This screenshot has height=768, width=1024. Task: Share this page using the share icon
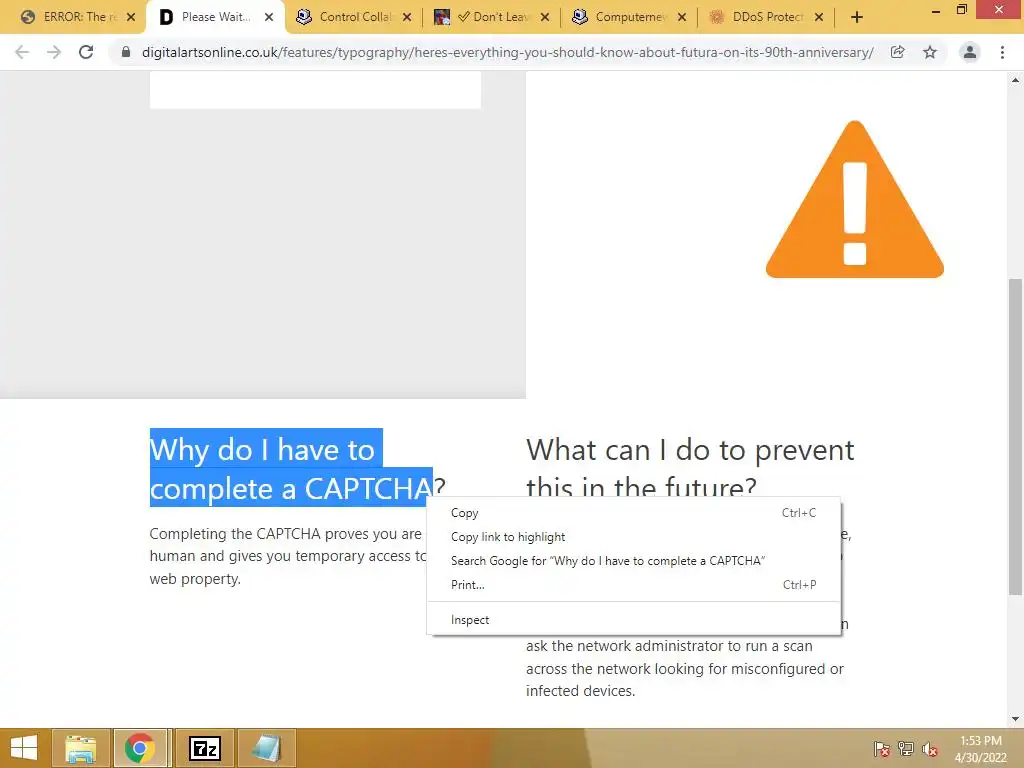point(897,52)
